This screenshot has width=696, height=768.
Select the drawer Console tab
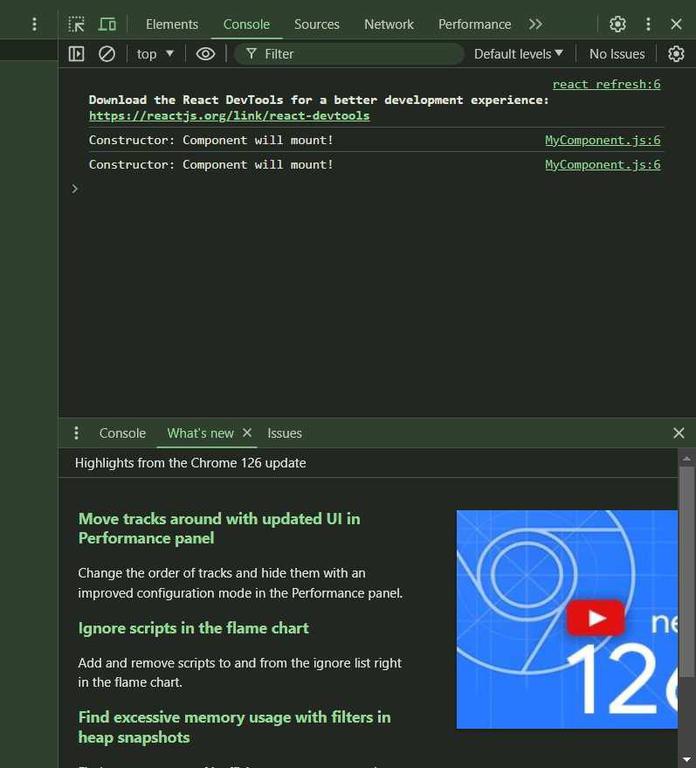pos(122,433)
